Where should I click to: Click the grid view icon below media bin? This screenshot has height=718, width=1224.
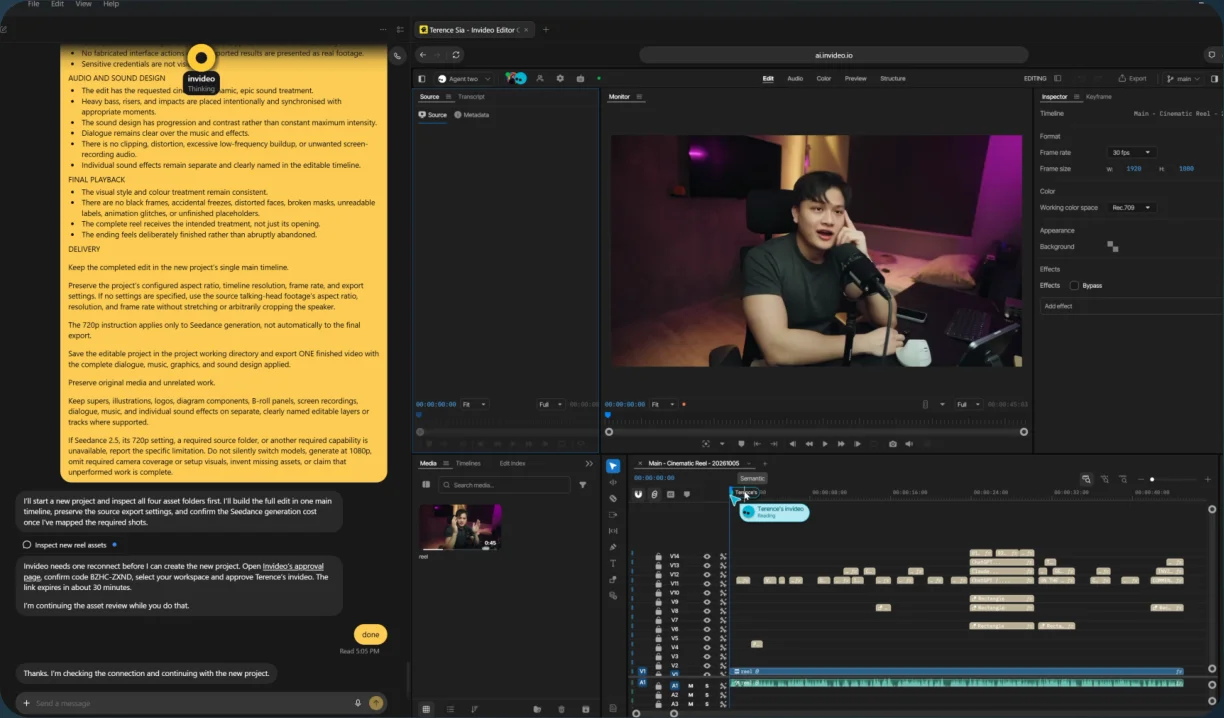[426, 709]
